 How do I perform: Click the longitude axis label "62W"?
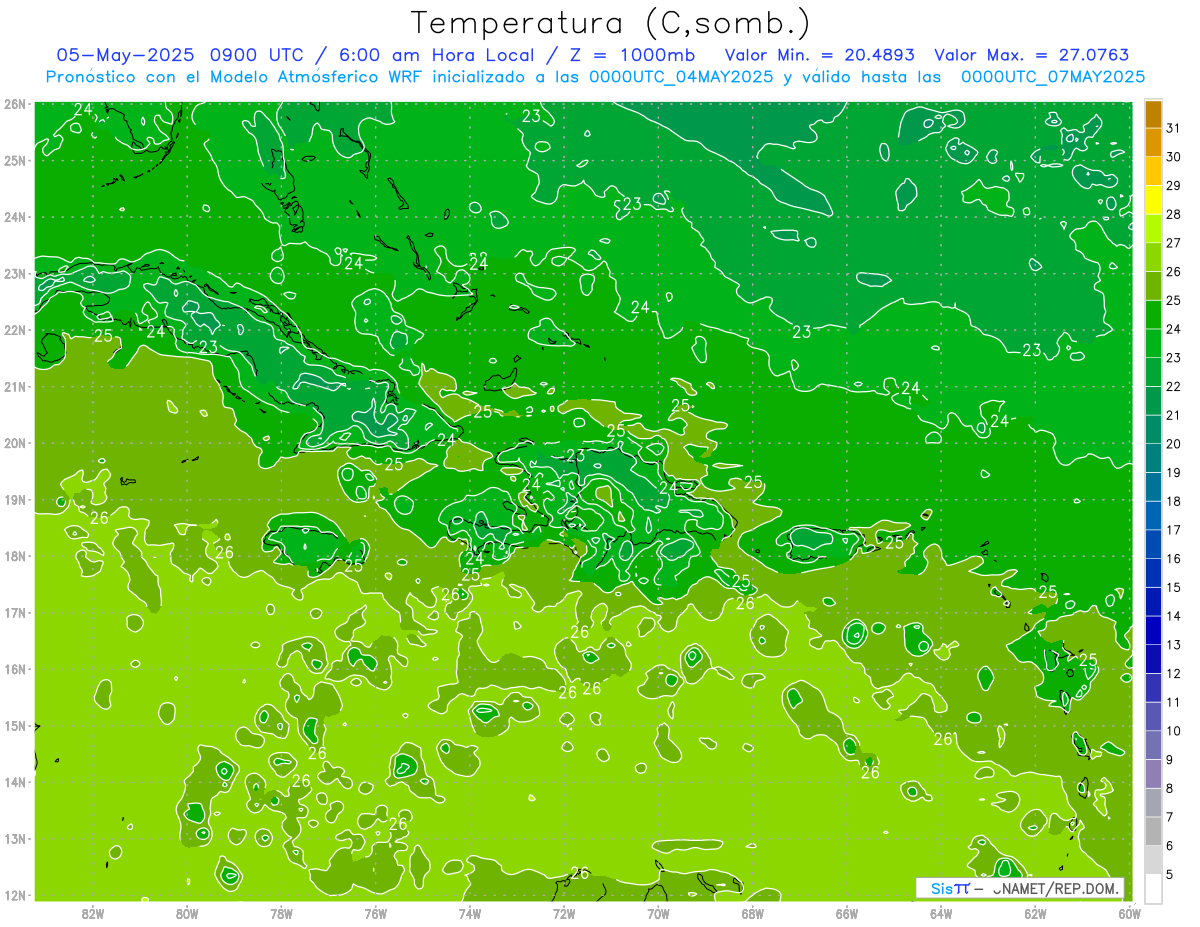(1035, 914)
